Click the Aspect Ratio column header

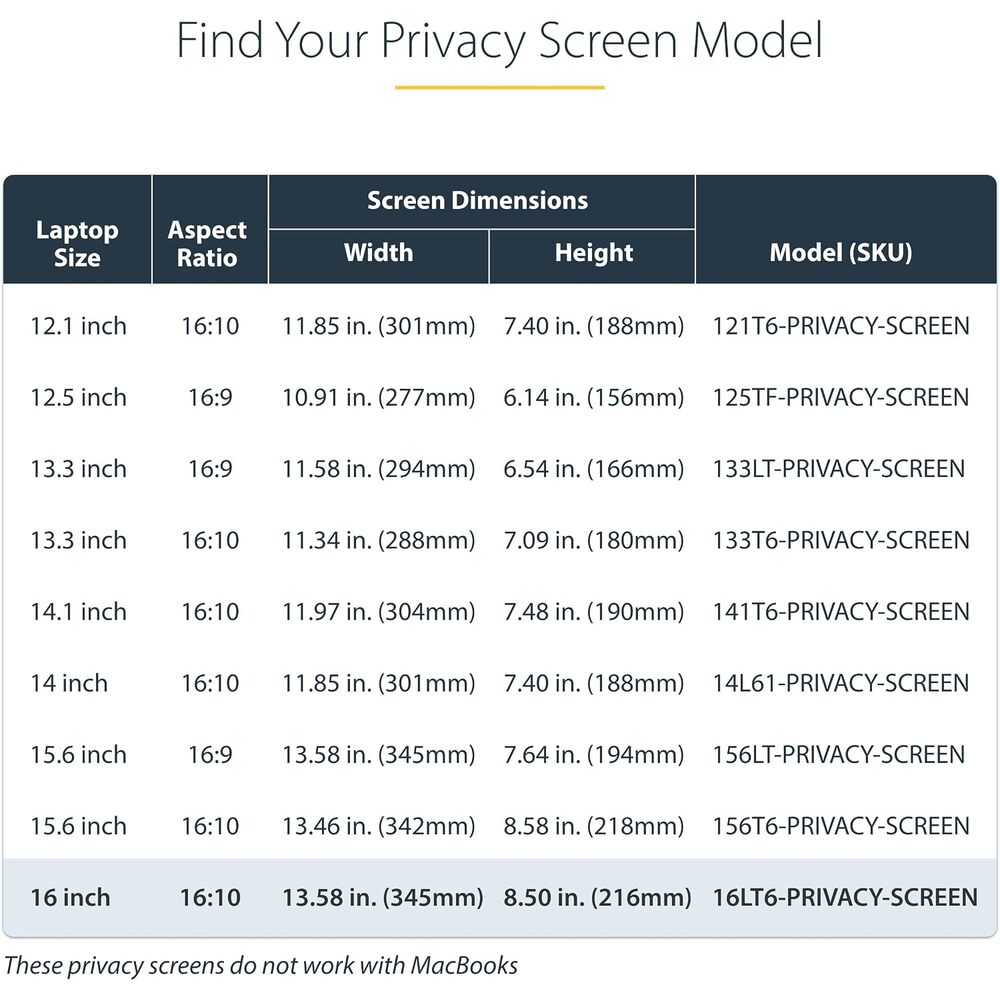(x=207, y=244)
